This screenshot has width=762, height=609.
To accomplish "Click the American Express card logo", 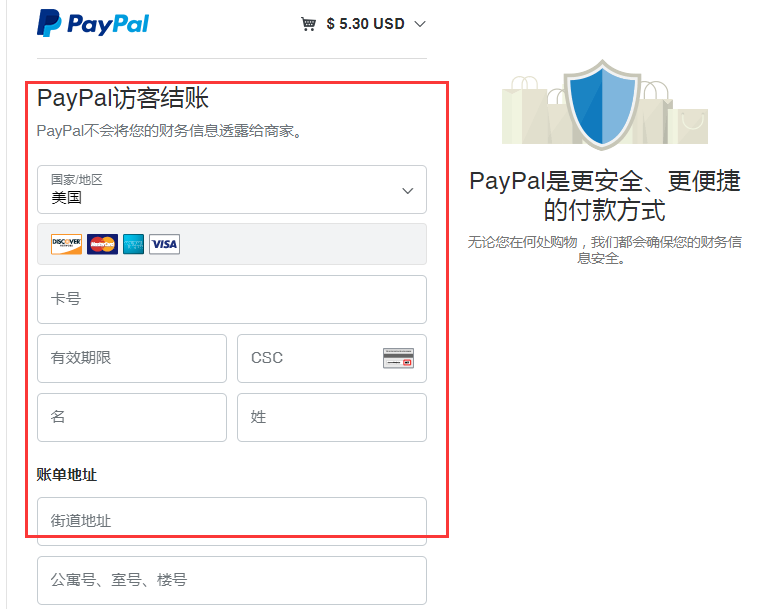I will click(x=134, y=244).
